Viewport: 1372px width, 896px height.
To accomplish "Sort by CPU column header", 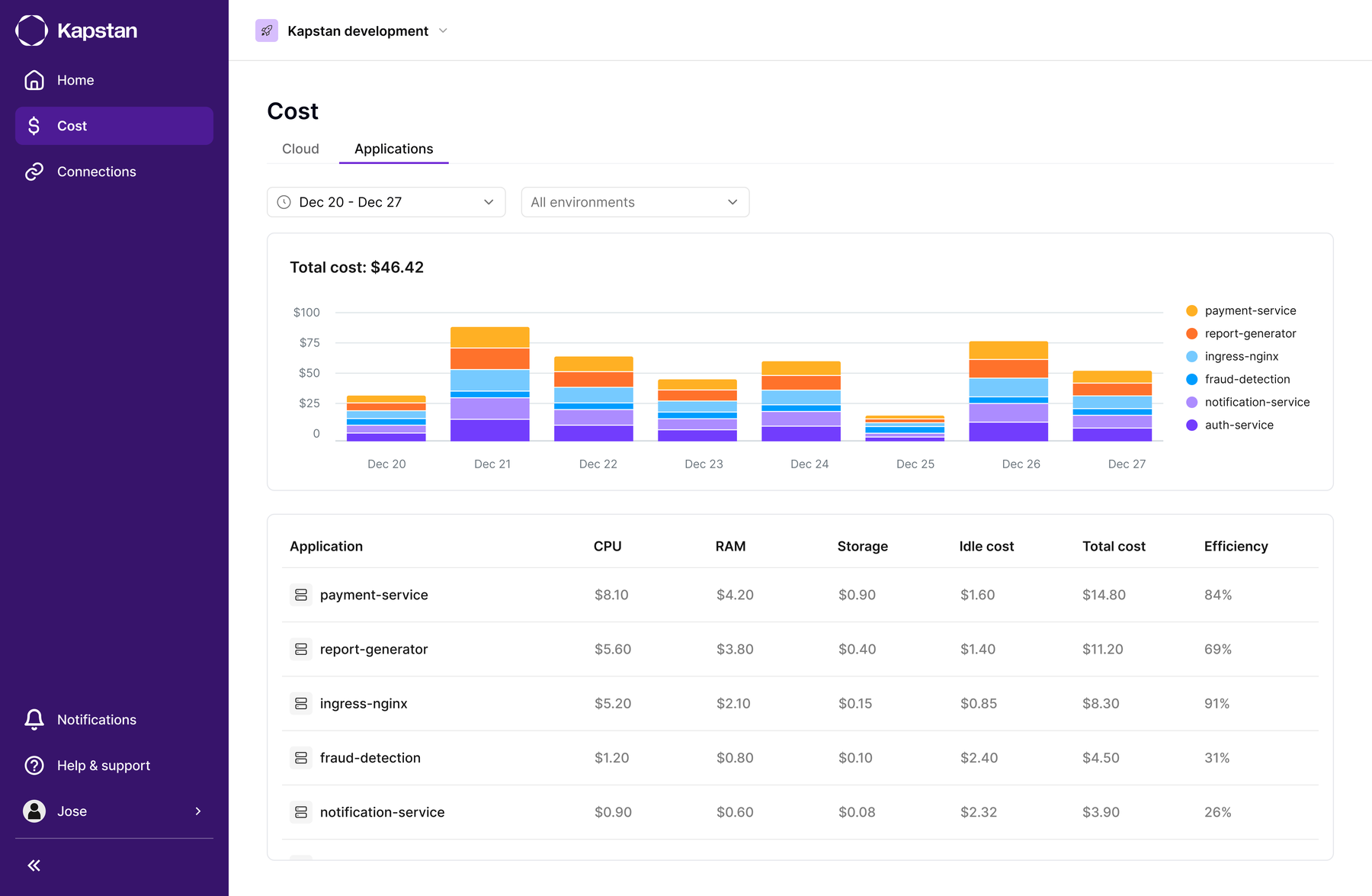I will click(x=607, y=546).
